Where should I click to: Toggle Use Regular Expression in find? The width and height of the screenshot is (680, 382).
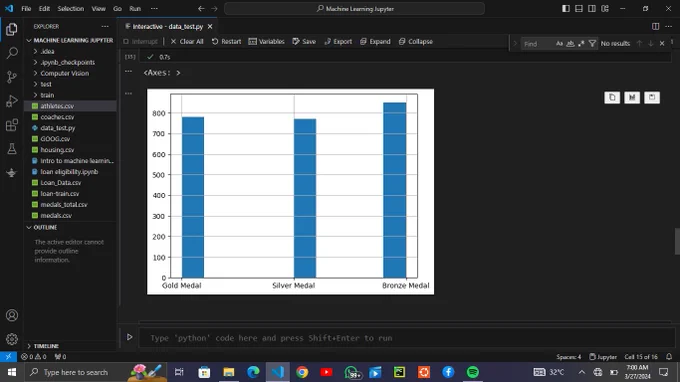click(x=581, y=43)
